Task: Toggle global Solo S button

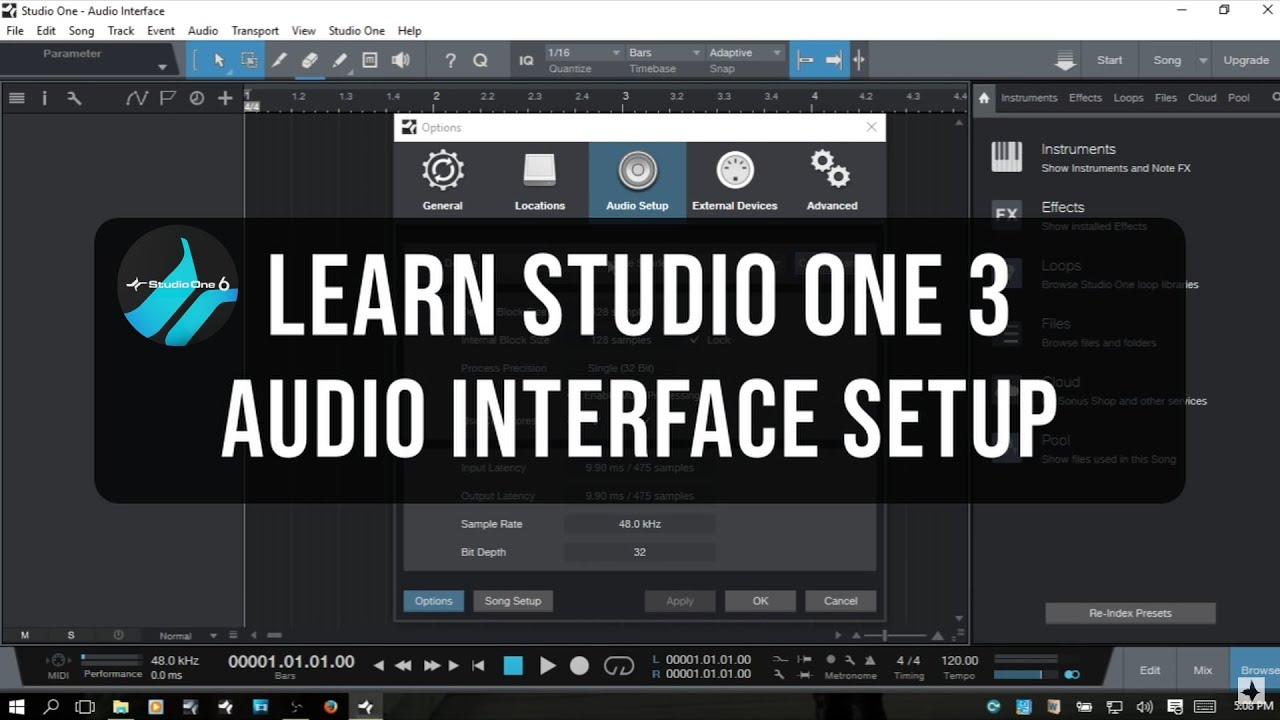Action: click(71, 635)
